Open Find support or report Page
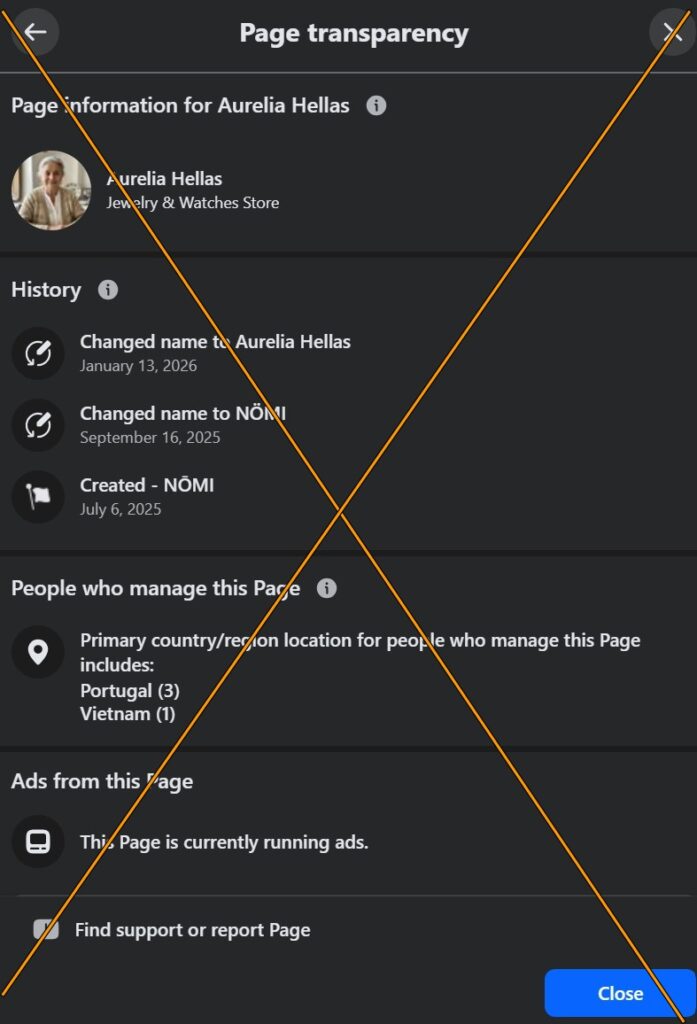This screenshot has width=697, height=1024. 192,930
